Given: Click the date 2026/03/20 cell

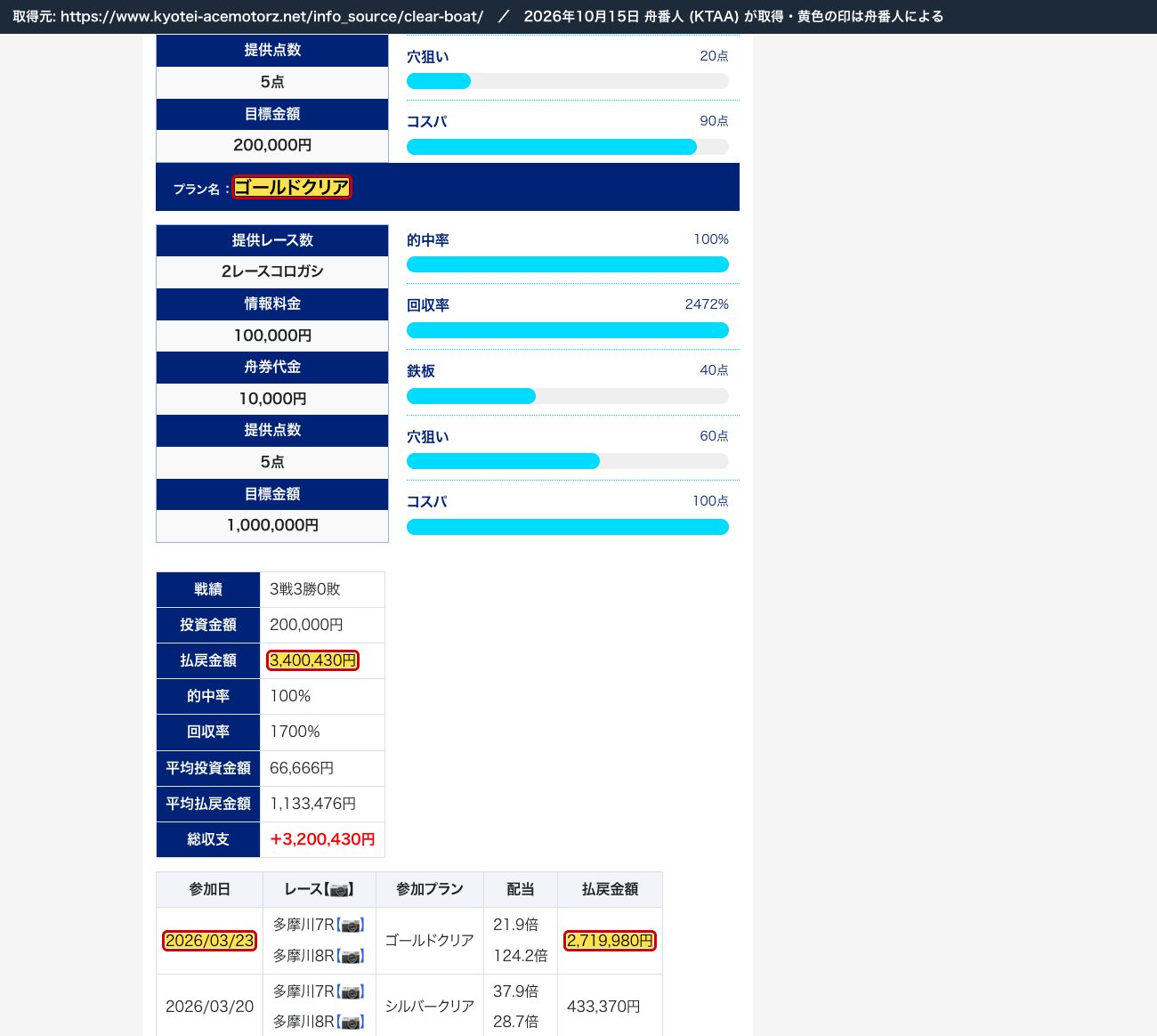Looking at the screenshot, I should point(209,1007).
